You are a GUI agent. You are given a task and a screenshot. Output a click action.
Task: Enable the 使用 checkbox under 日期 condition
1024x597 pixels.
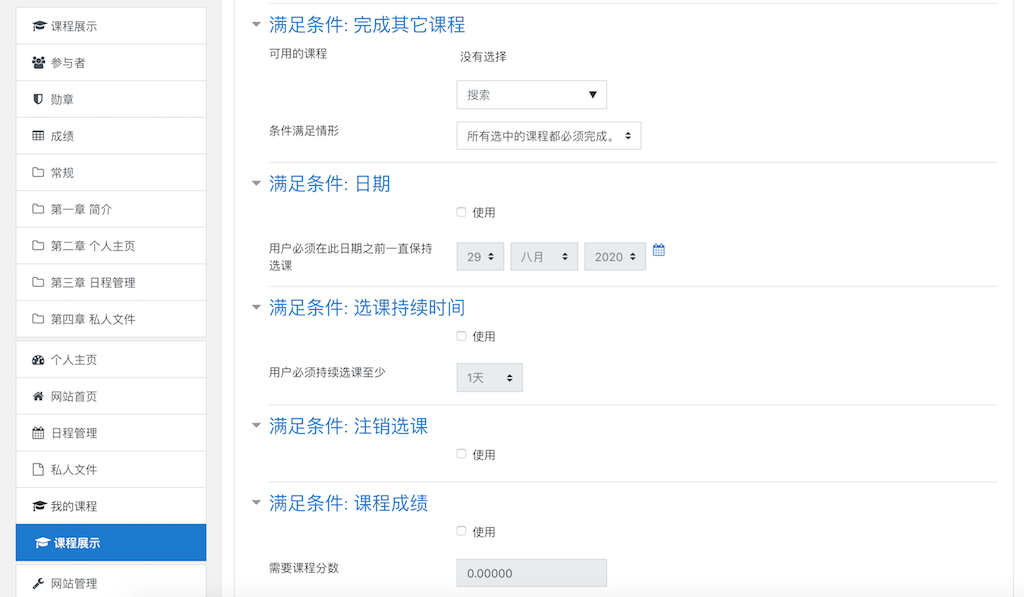[461, 212]
